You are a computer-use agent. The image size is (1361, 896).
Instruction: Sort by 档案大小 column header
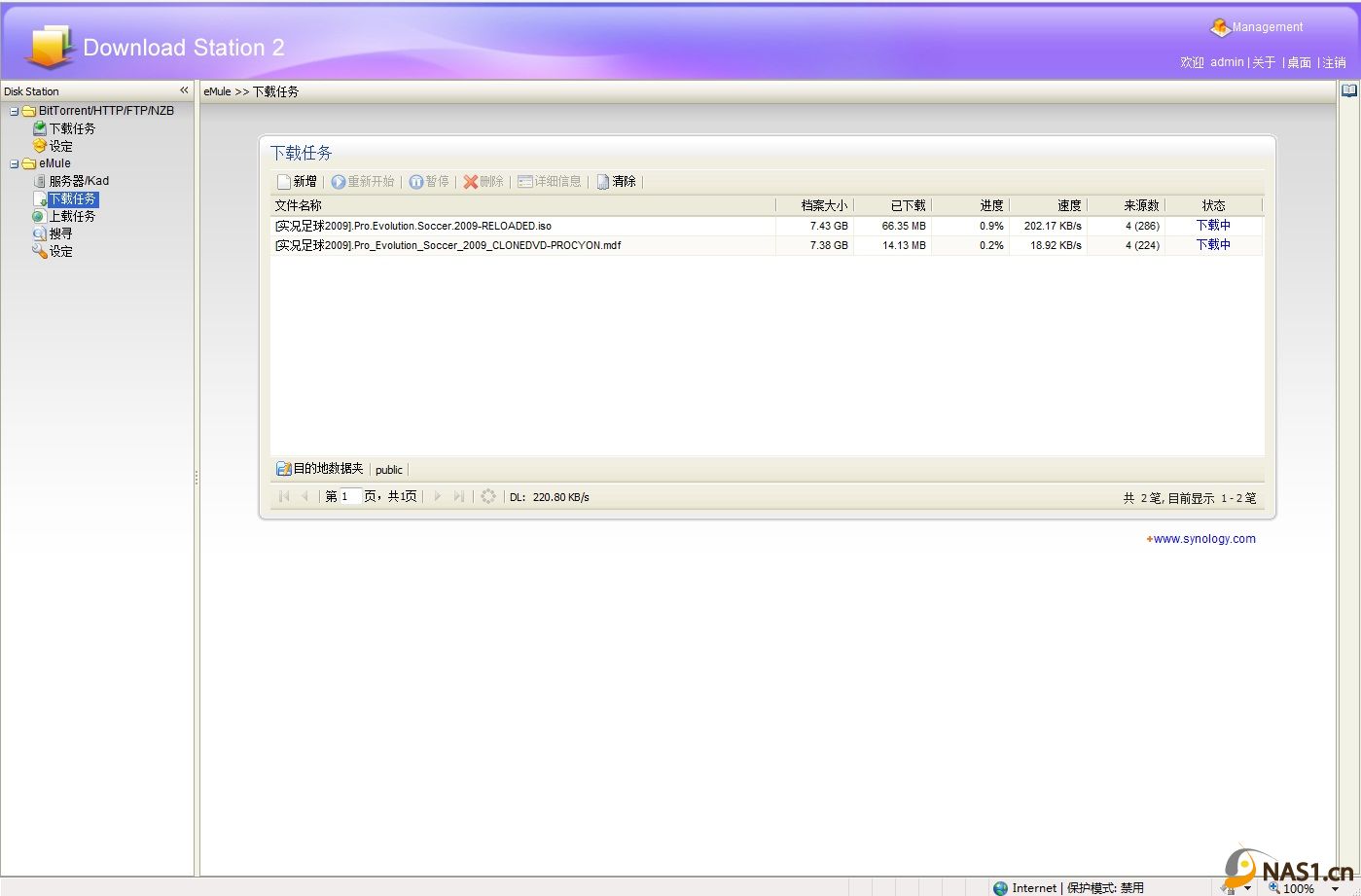[x=814, y=205]
